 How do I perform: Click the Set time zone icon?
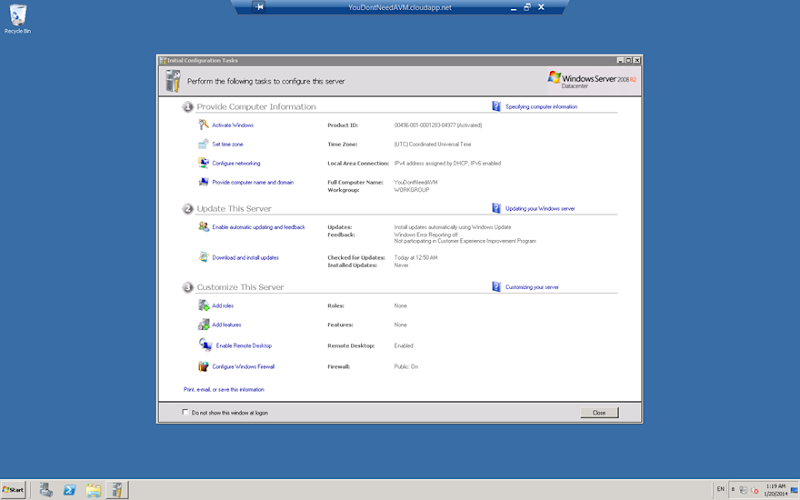204,144
